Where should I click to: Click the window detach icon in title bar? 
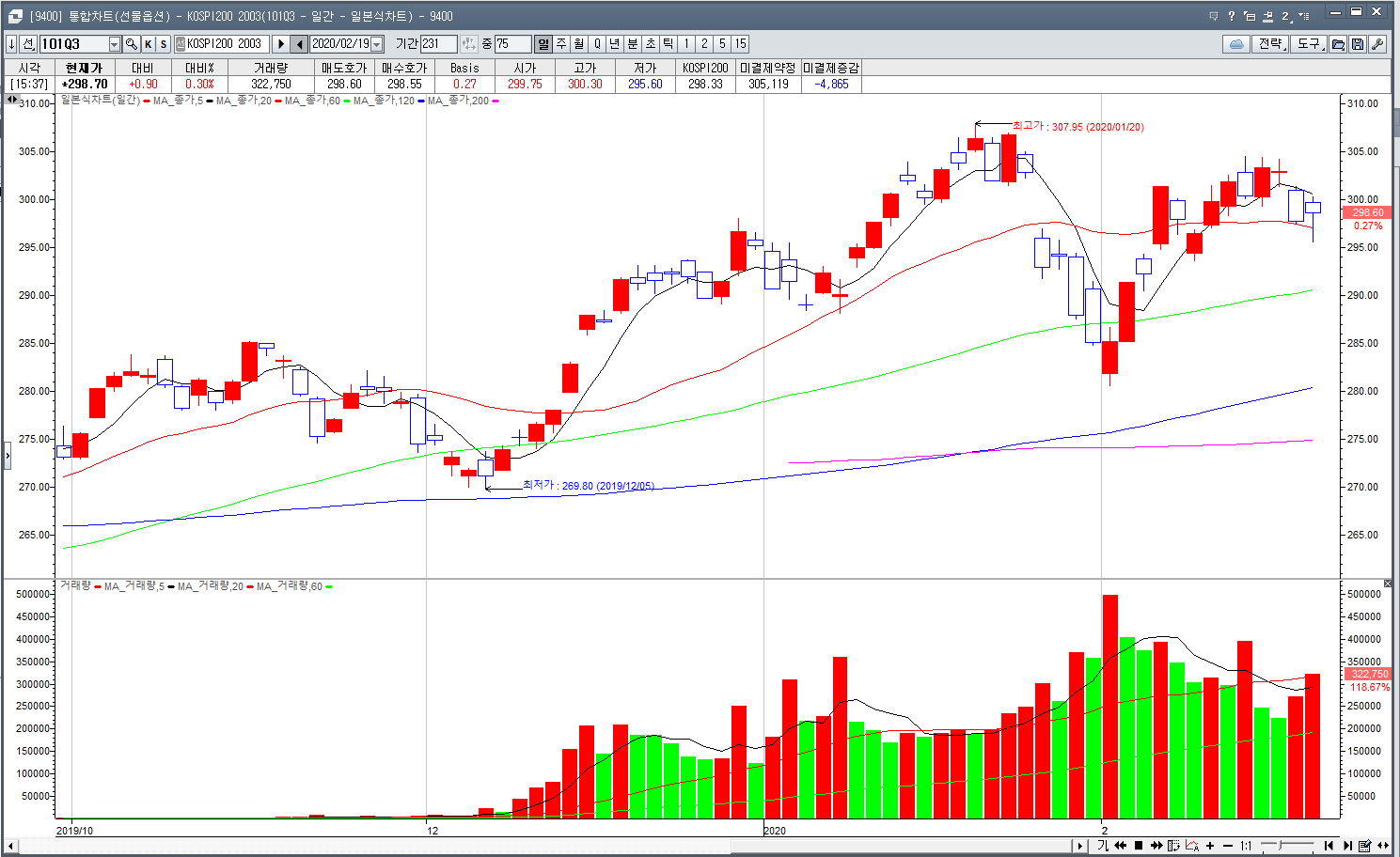click(x=1250, y=16)
